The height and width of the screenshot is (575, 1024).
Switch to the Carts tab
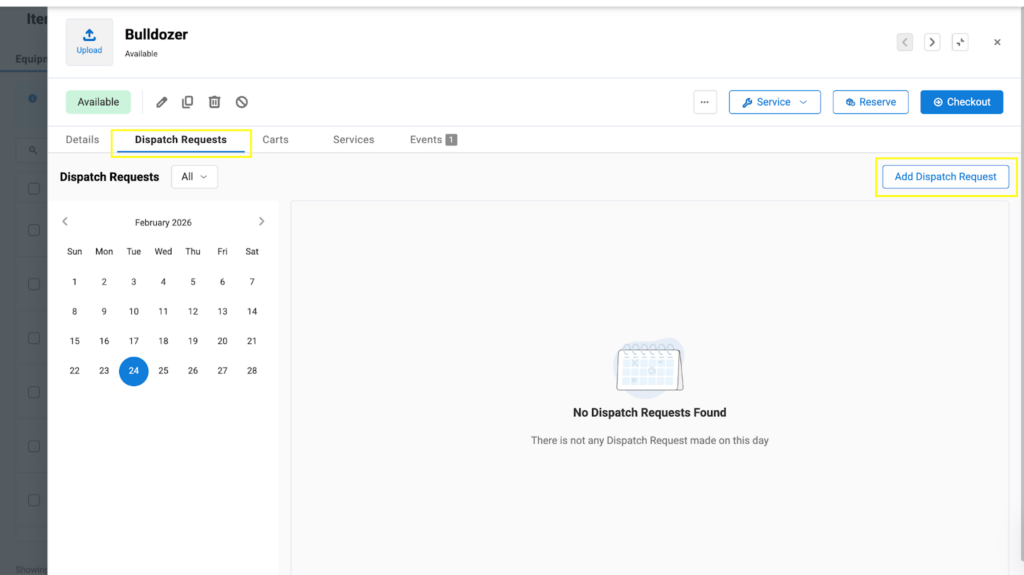(x=275, y=140)
